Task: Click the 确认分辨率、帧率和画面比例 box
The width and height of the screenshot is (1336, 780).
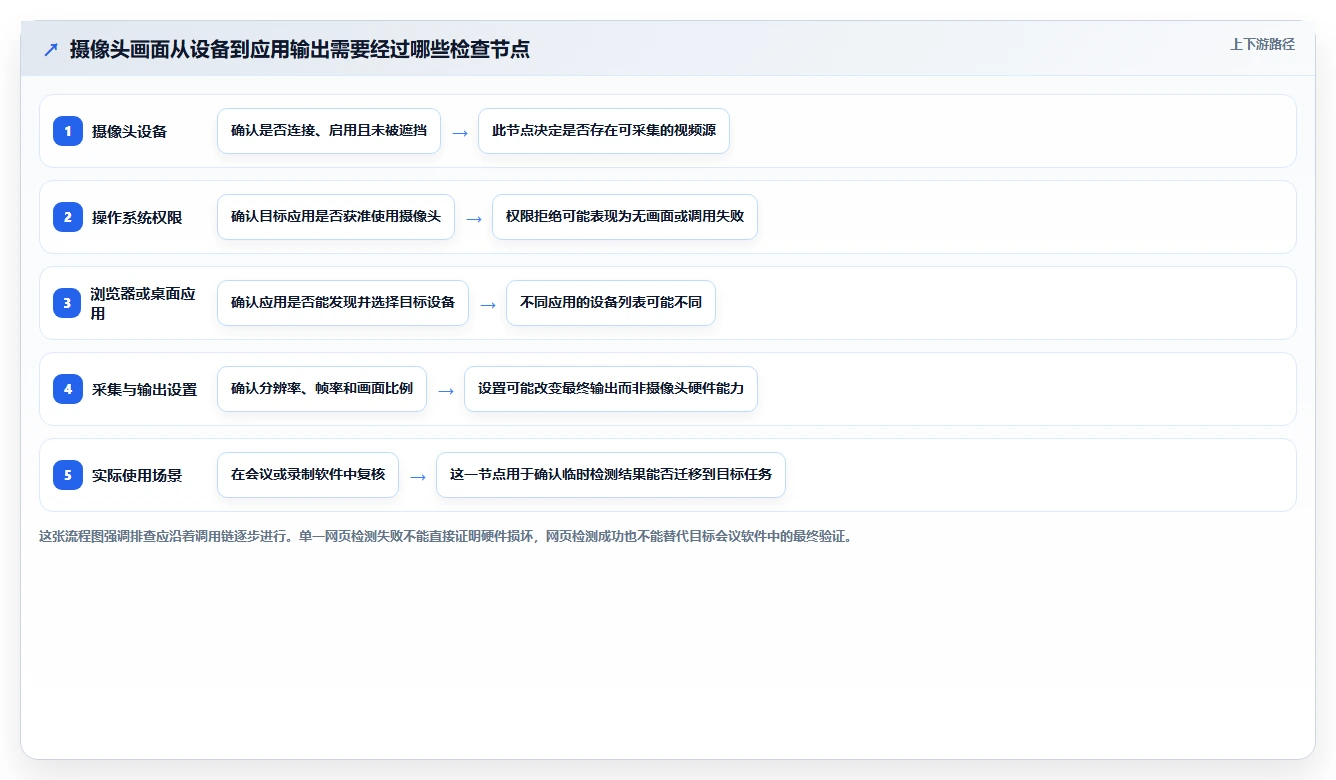Action: (x=322, y=389)
